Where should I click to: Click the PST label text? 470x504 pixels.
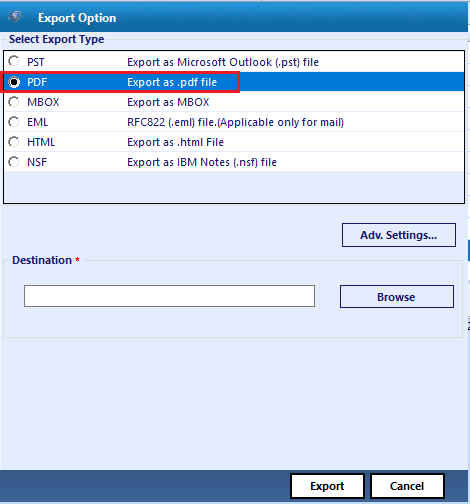36,62
